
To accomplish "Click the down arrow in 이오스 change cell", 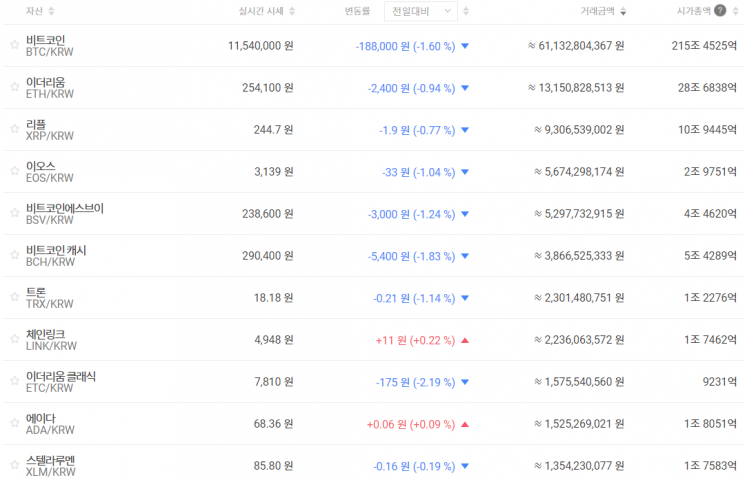I will click(x=465, y=172).
